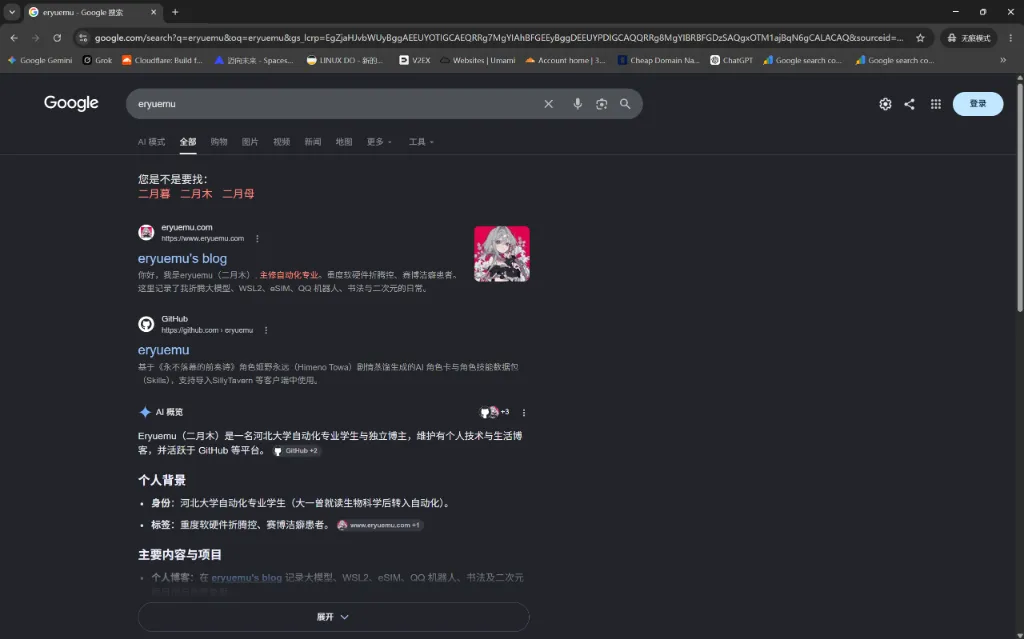This screenshot has width=1024, height=639.
Task: Click the share icon near the apps grid
Action: coord(909,104)
